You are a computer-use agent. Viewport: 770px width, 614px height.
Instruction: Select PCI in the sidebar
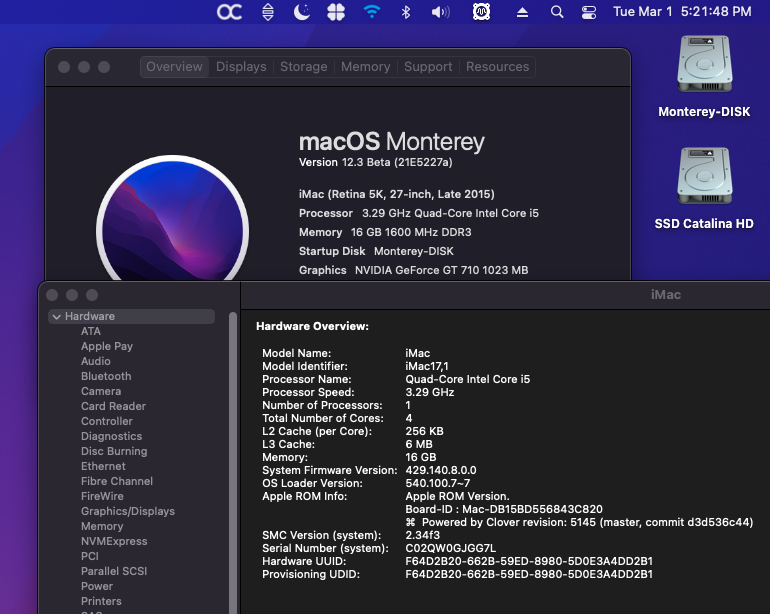point(90,557)
